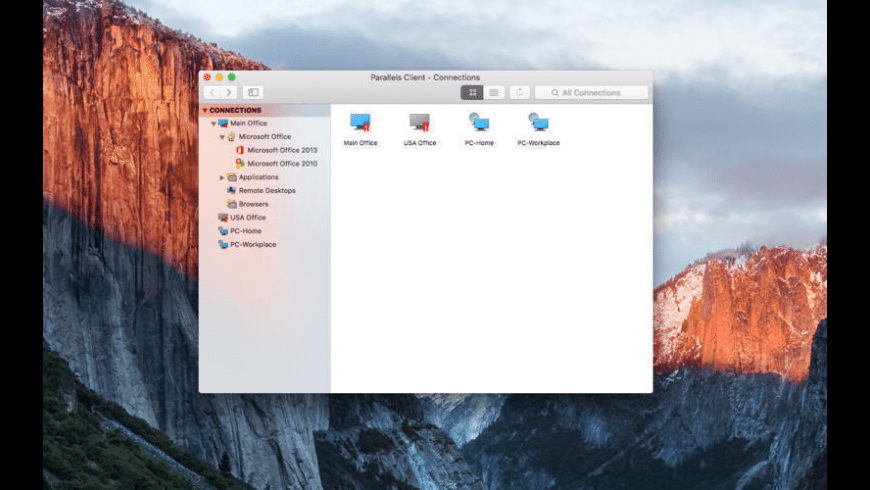Click the PC-Workplace connection icon in grid
The height and width of the screenshot is (490, 870).
click(538, 122)
